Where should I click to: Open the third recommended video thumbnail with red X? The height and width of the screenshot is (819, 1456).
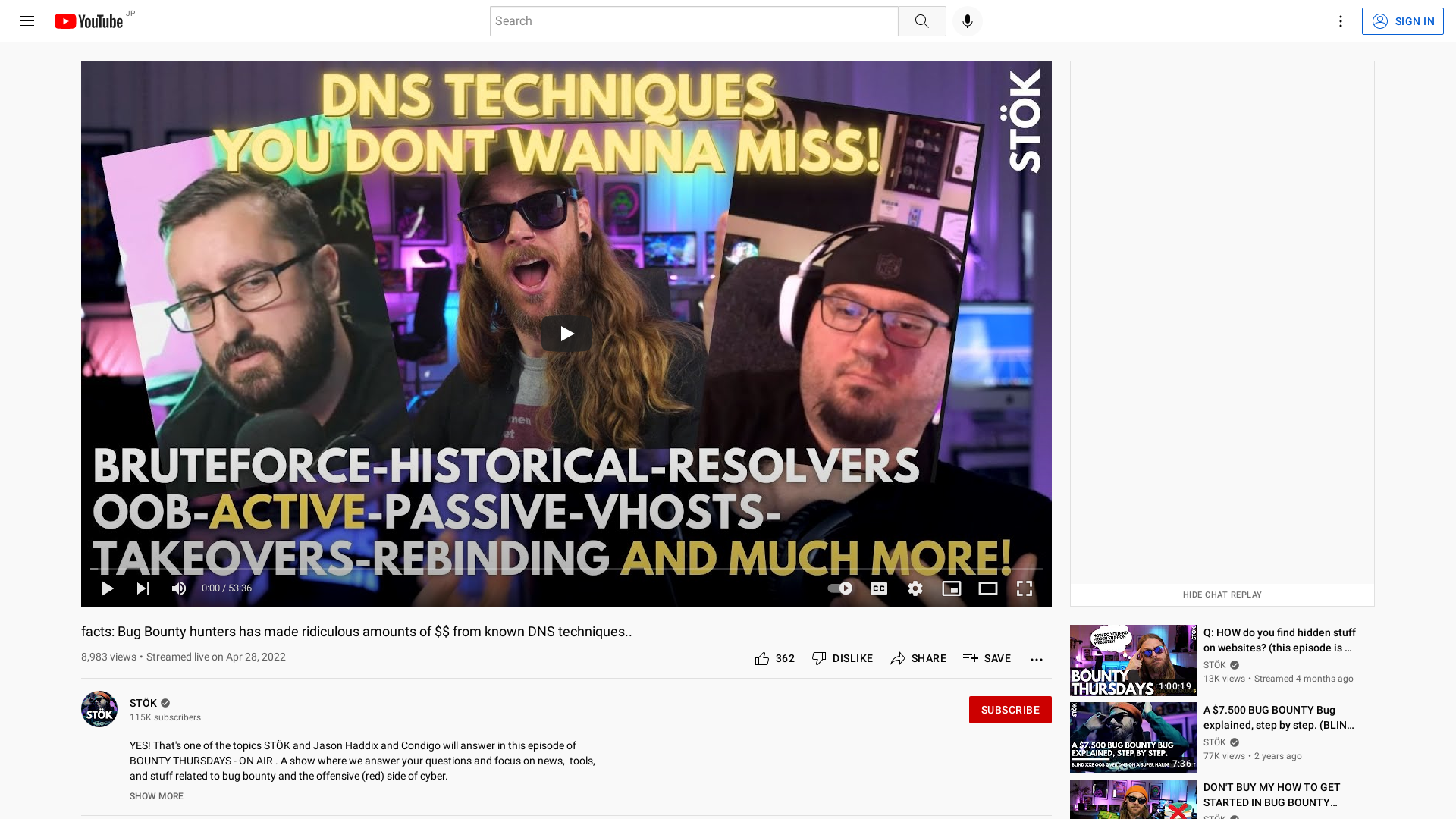(x=1133, y=799)
